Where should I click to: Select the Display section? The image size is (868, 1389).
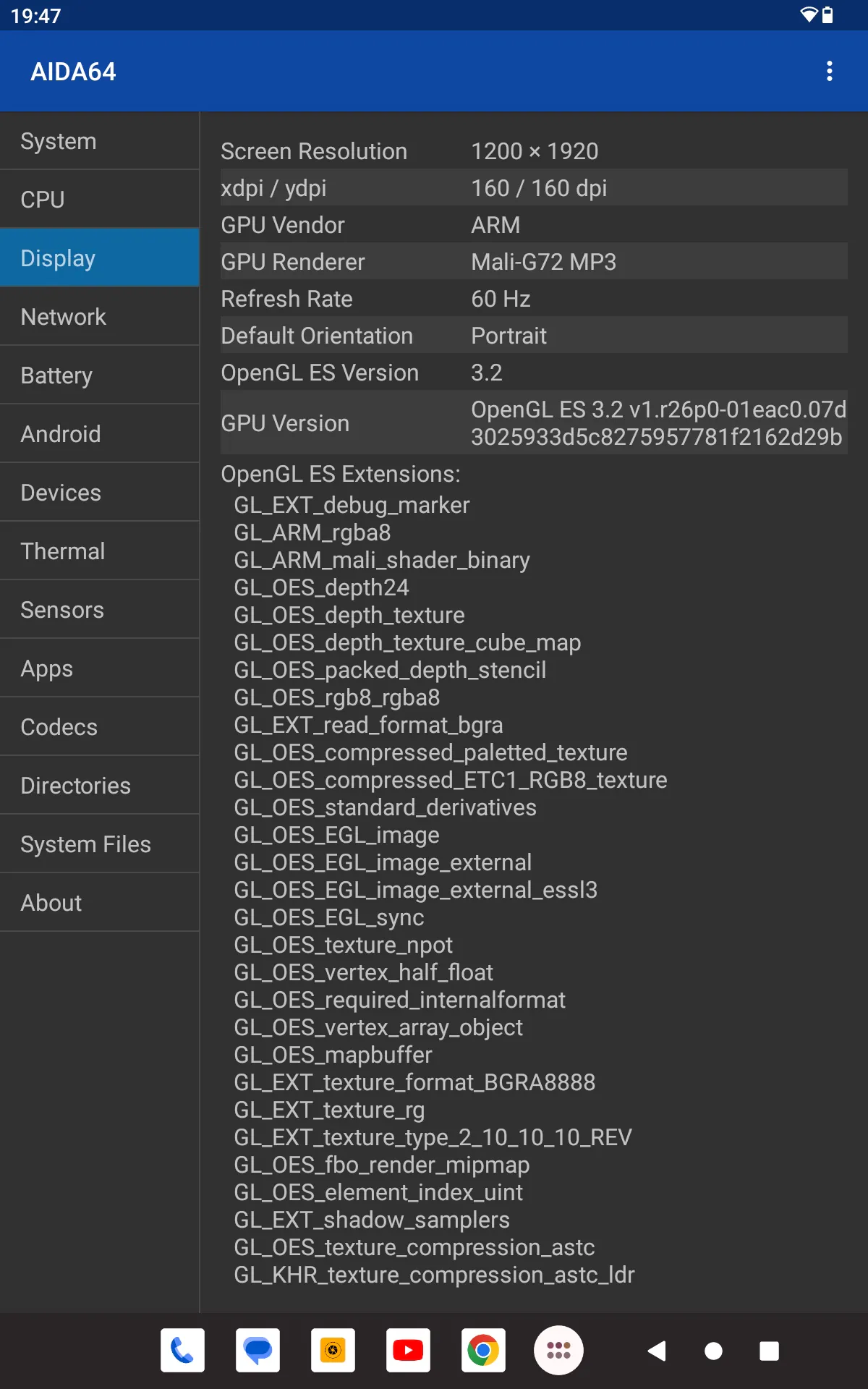(x=100, y=258)
